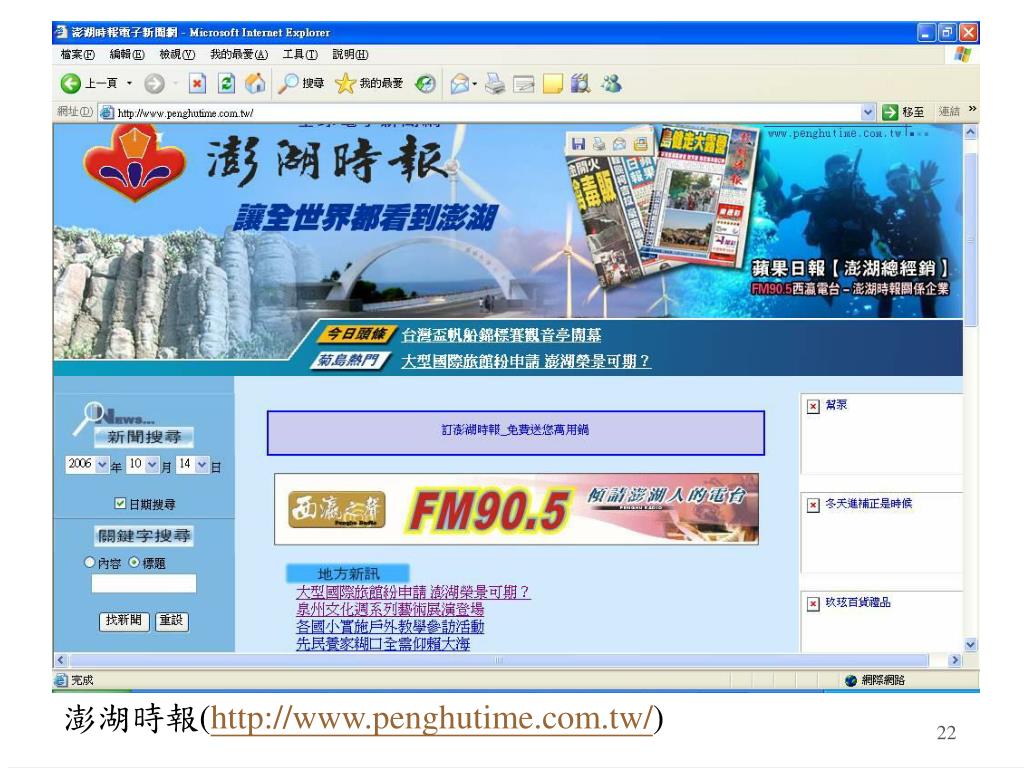Screen dimensions: 1024x768
Task: Open the History toolbar icon
Action: tap(426, 84)
